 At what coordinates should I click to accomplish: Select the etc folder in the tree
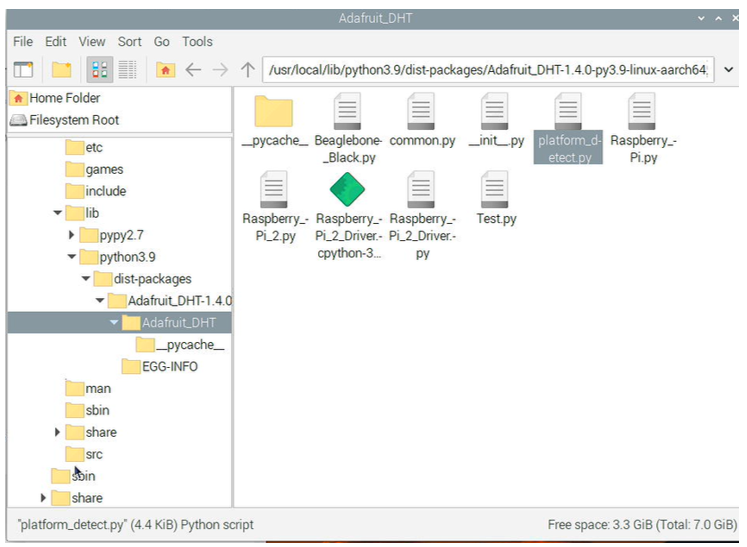tap(84, 148)
